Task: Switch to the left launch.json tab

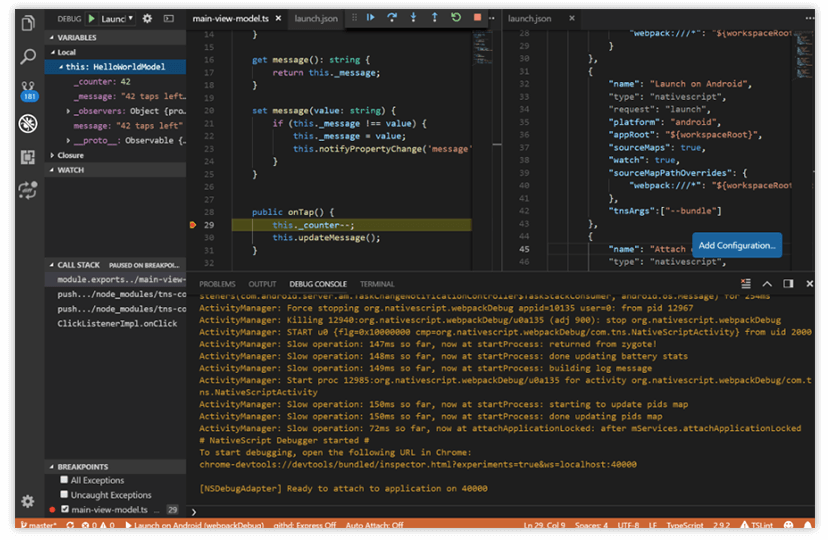Action: tap(316, 18)
